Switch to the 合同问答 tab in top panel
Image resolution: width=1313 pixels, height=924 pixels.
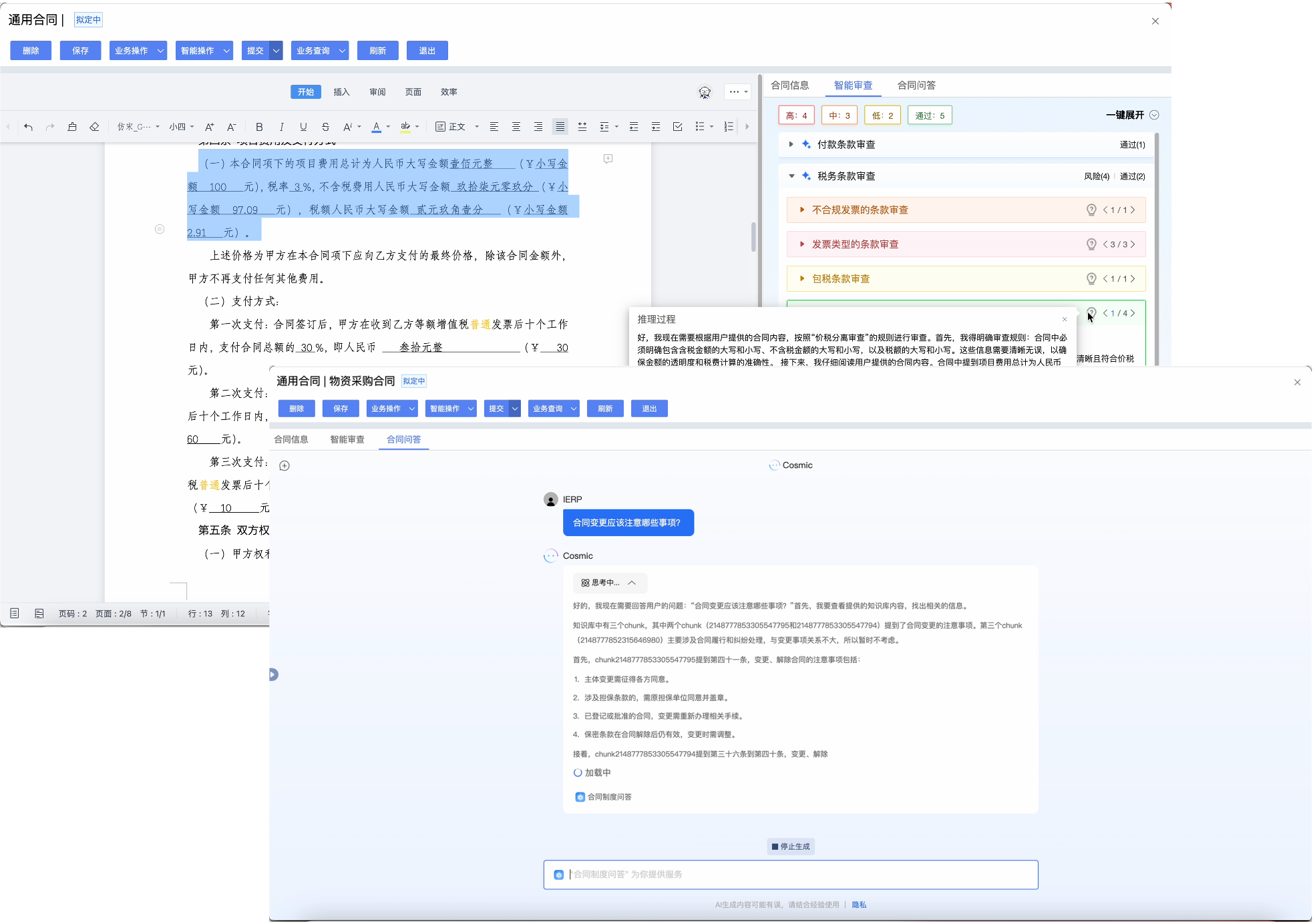[916, 85]
